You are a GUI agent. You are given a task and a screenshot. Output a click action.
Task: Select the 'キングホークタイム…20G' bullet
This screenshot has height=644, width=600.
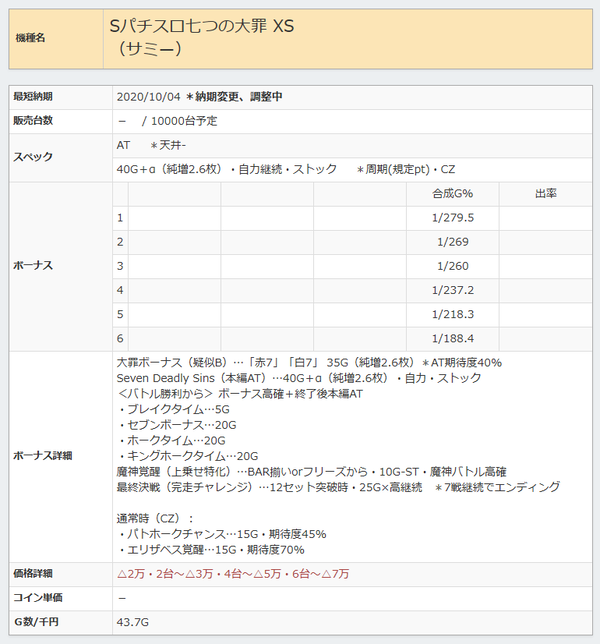click(188, 456)
